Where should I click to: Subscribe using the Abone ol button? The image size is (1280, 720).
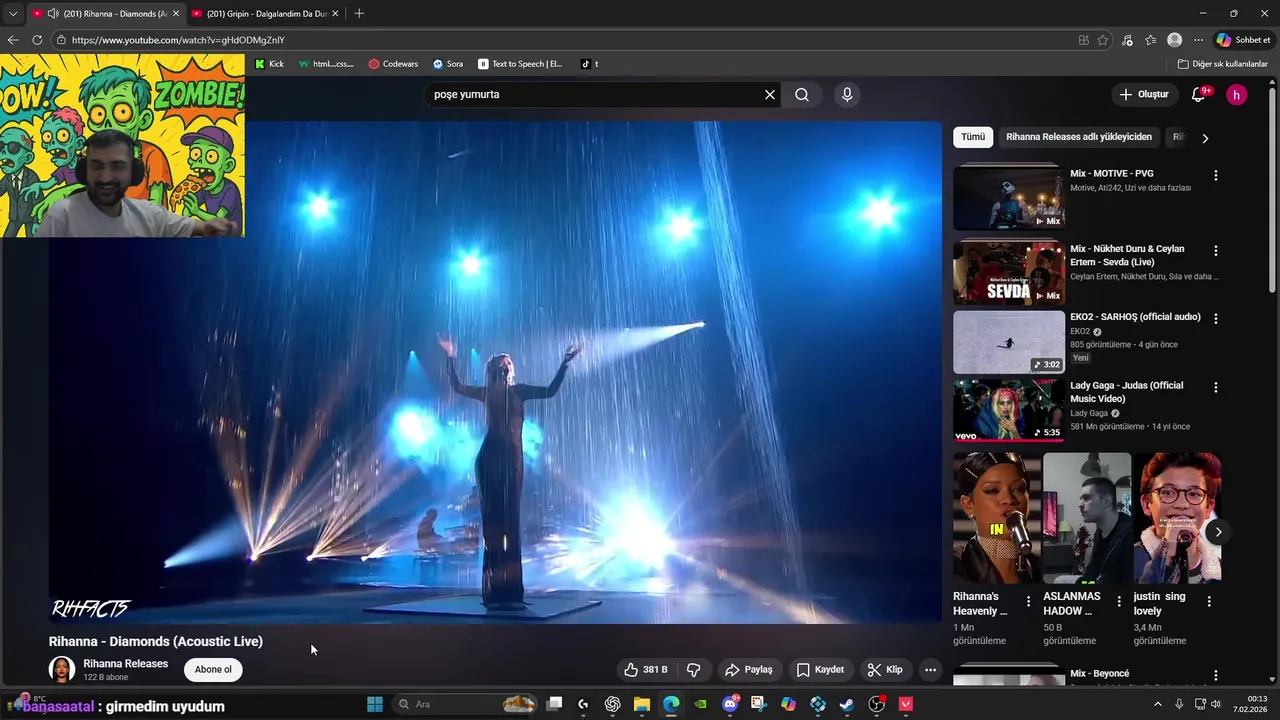(213, 670)
